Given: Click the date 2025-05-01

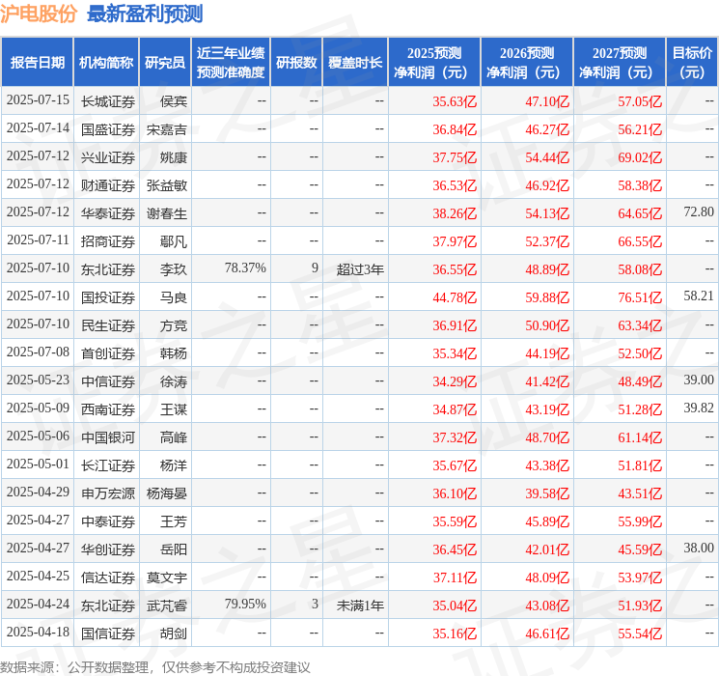Looking at the screenshot, I should tap(38, 464).
